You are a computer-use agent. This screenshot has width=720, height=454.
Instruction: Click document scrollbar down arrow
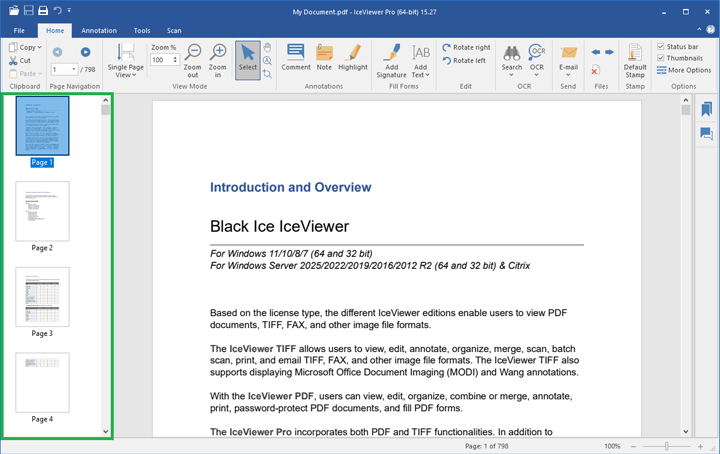click(686, 432)
